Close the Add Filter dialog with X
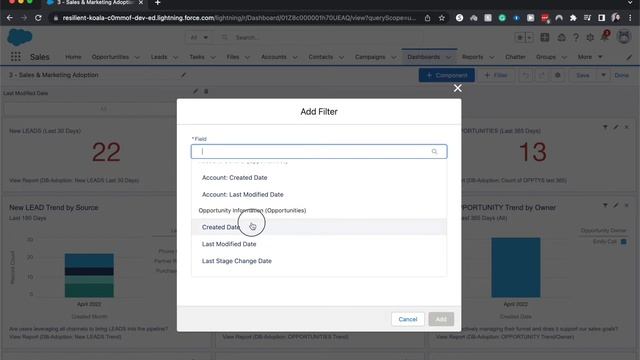 [458, 88]
